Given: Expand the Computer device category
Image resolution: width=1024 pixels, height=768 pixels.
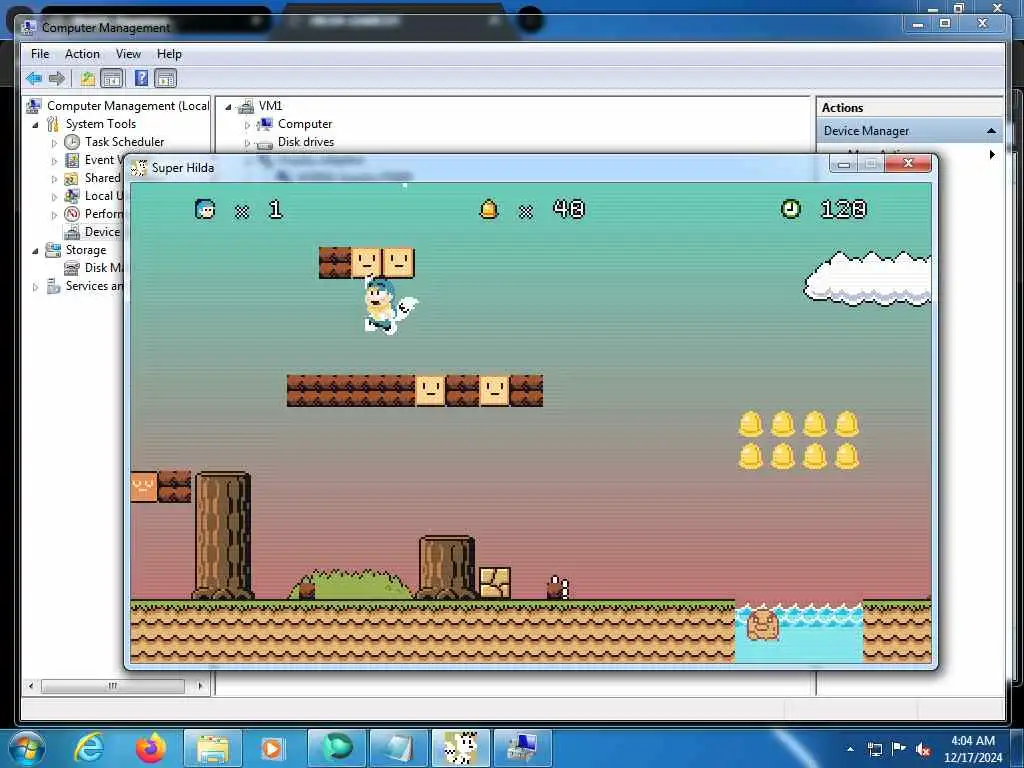Looking at the screenshot, I should point(247,125).
